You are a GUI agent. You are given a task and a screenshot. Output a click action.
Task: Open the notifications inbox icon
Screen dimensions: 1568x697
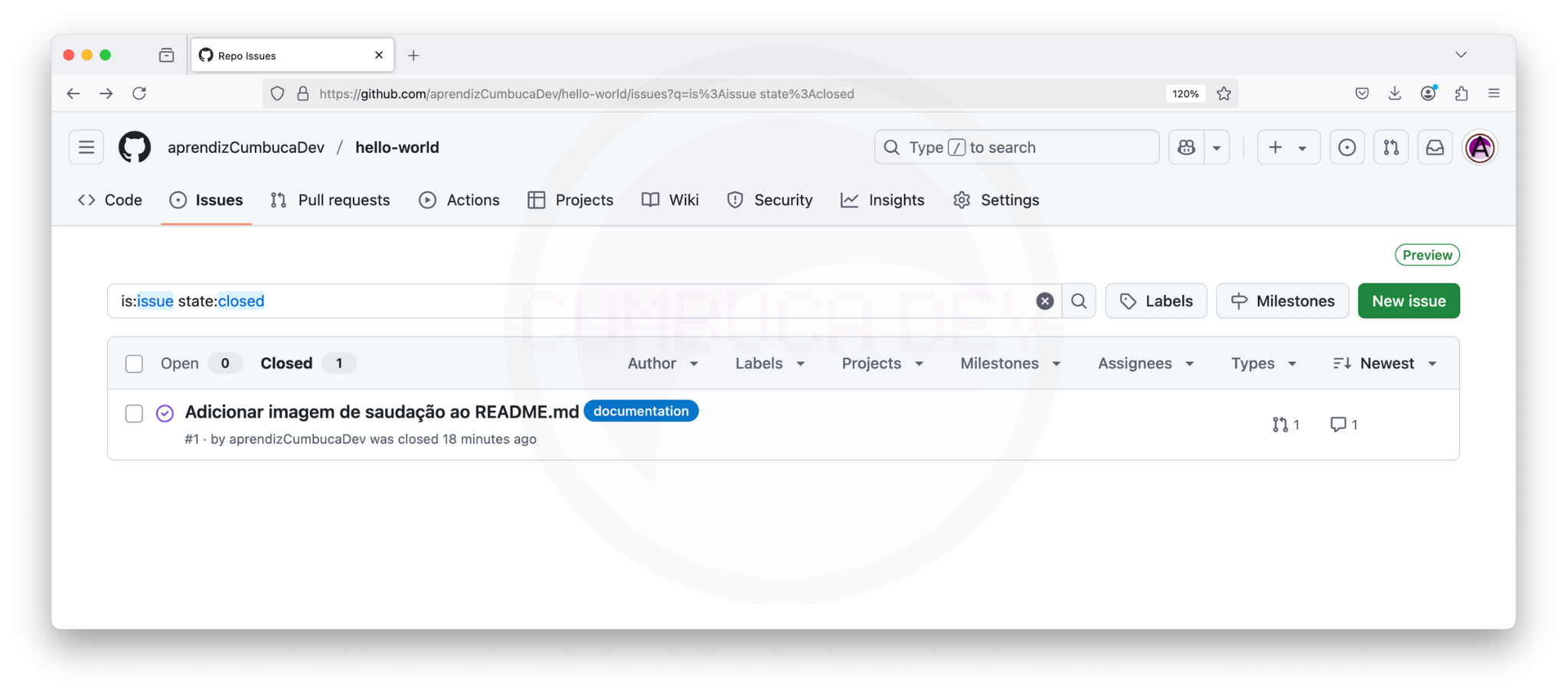coord(1435,147)
